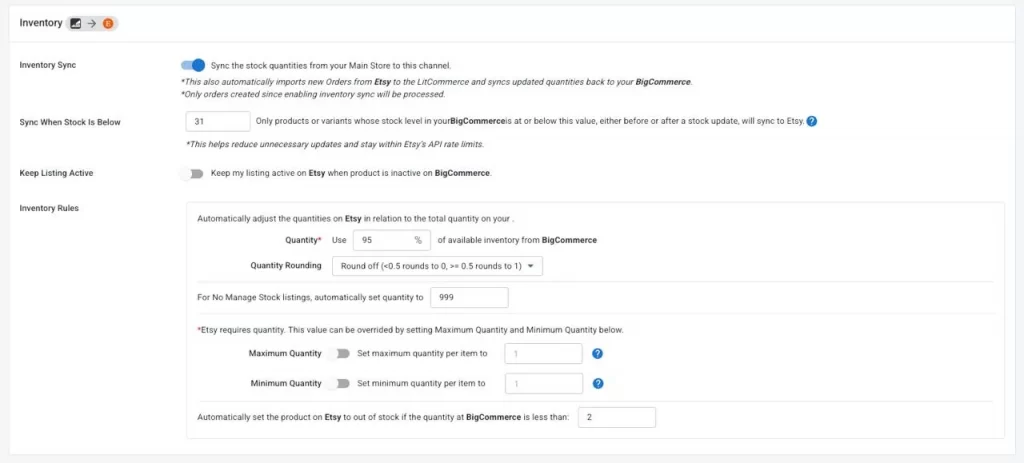1024x463 pixels.
Task: Click the No Manage Stock quantity field 999
Action: (469, 297)
